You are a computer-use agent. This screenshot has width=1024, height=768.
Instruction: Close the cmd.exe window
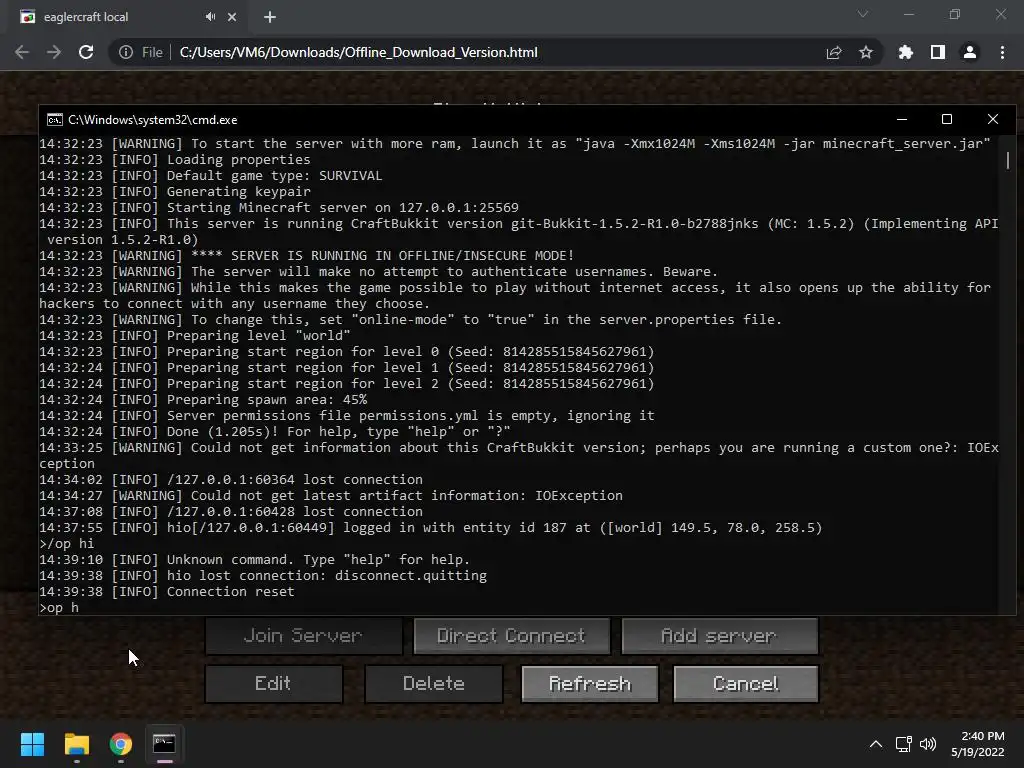[x=993, y=120]
